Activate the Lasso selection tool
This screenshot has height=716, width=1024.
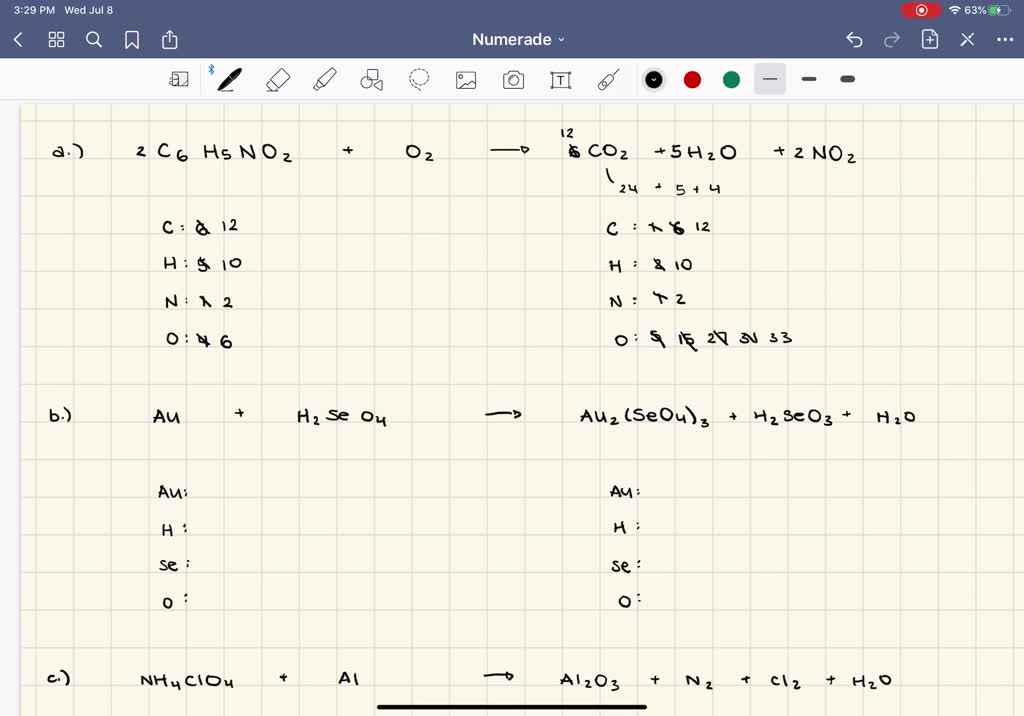click(419, 79)
